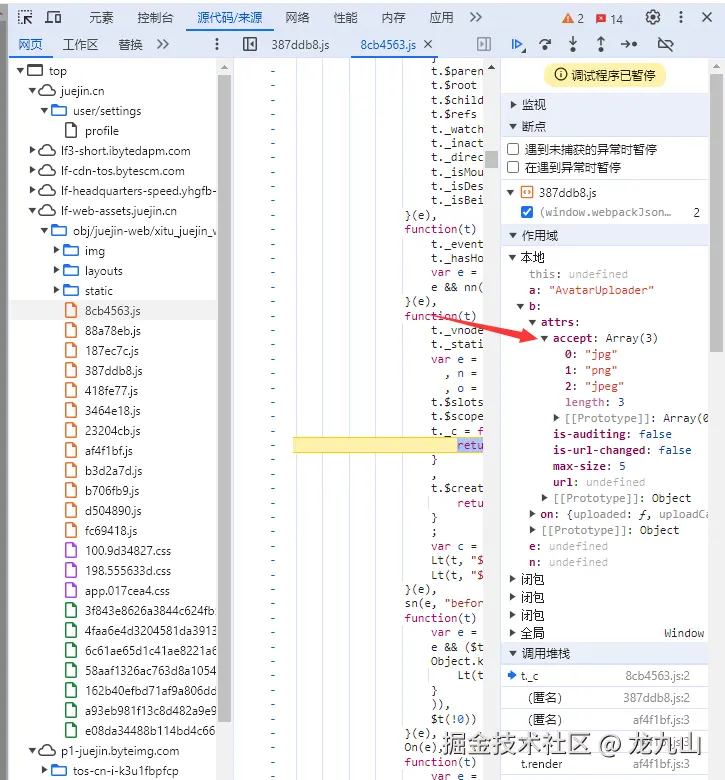Select the t.render call stack frame
Screen dimensions: 725x780
(604, 764)
